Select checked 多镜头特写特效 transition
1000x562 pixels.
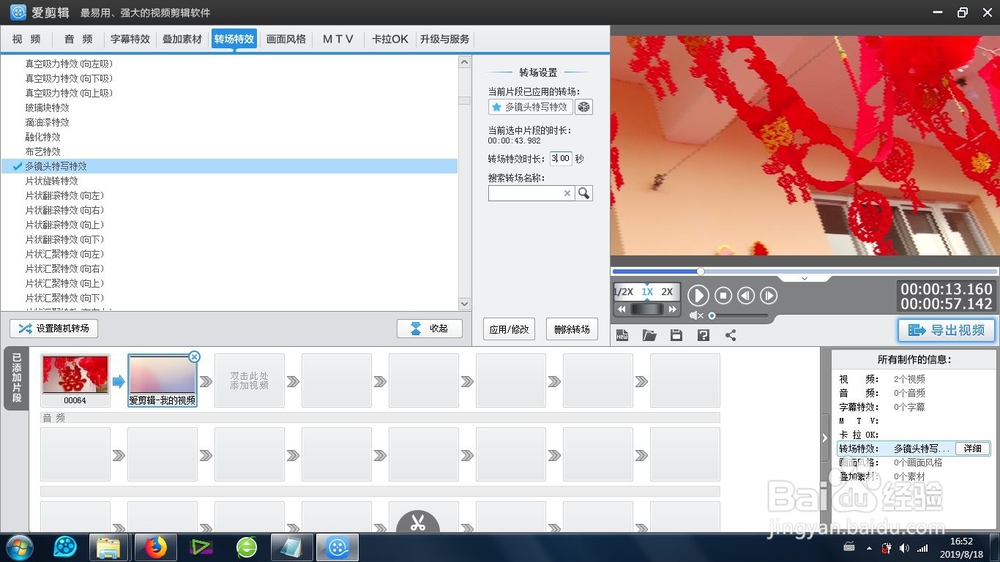click(230, 166)
